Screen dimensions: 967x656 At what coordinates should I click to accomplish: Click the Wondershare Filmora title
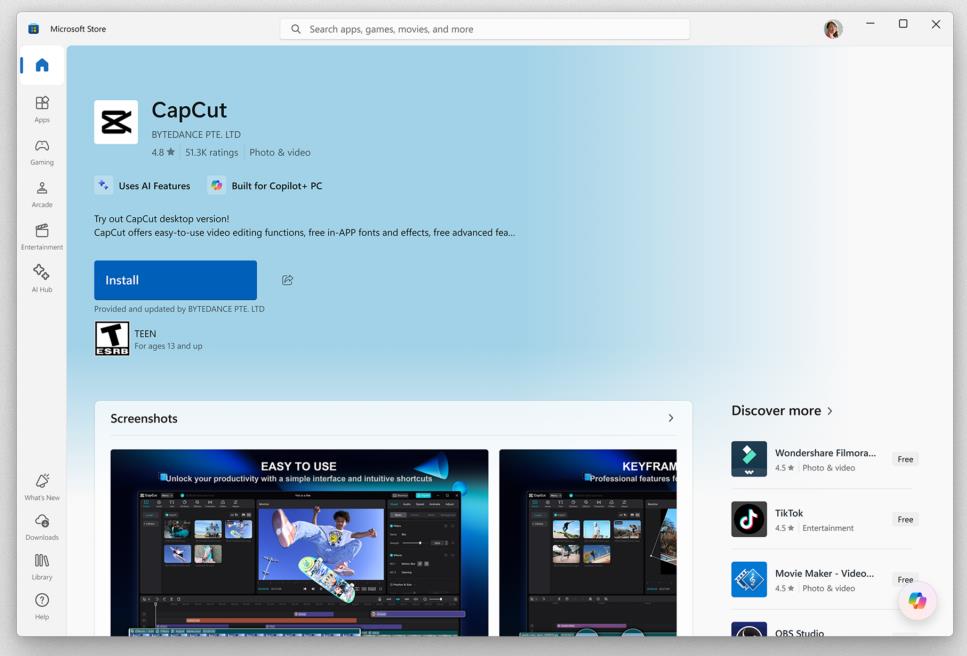click(x=825, y=453)
